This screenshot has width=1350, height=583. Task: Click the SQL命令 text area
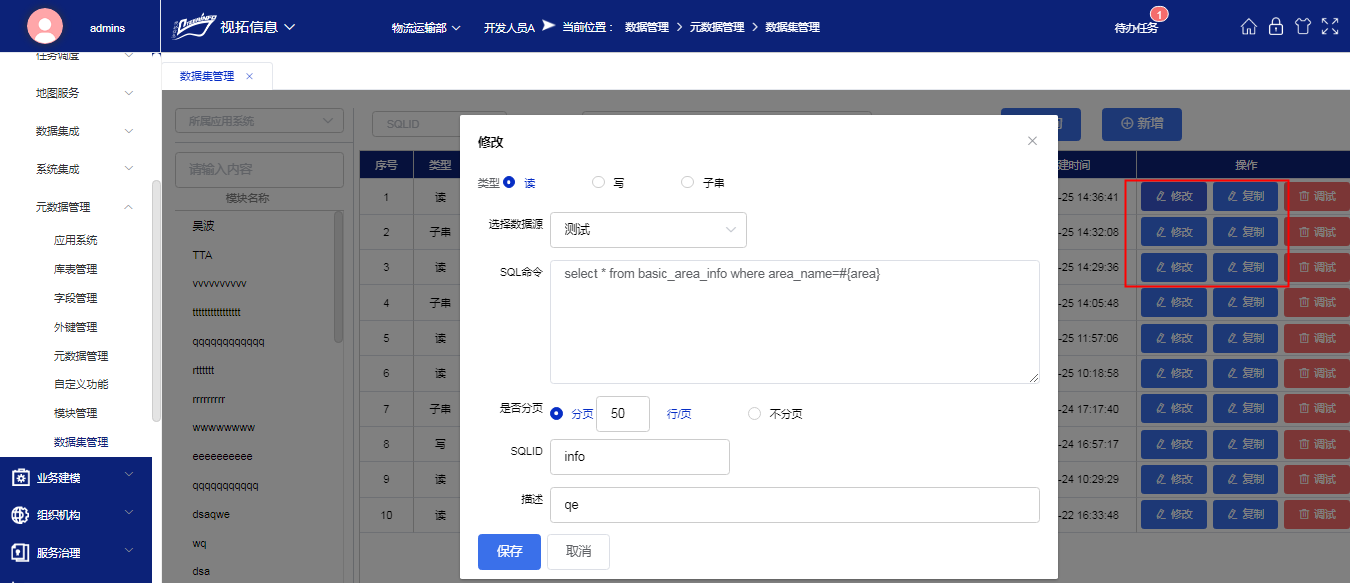(794, 321)
